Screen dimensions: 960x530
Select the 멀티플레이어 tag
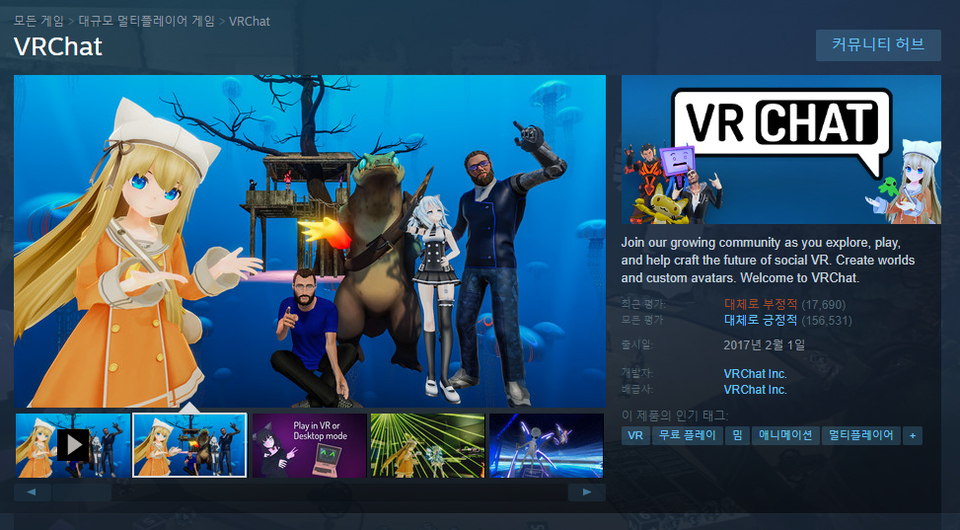click(860, 436)
